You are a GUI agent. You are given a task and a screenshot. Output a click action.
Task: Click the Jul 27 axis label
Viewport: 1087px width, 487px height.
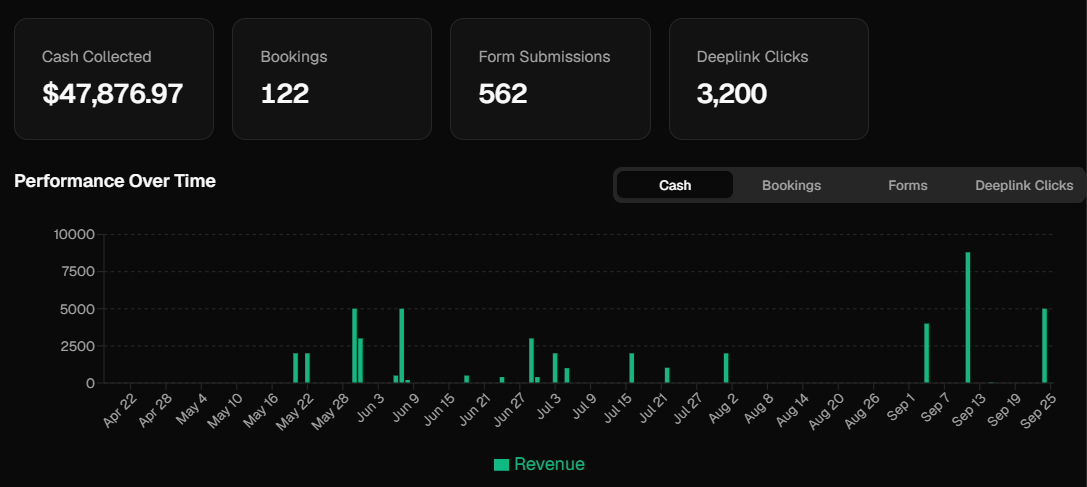(x=688, y=410)
